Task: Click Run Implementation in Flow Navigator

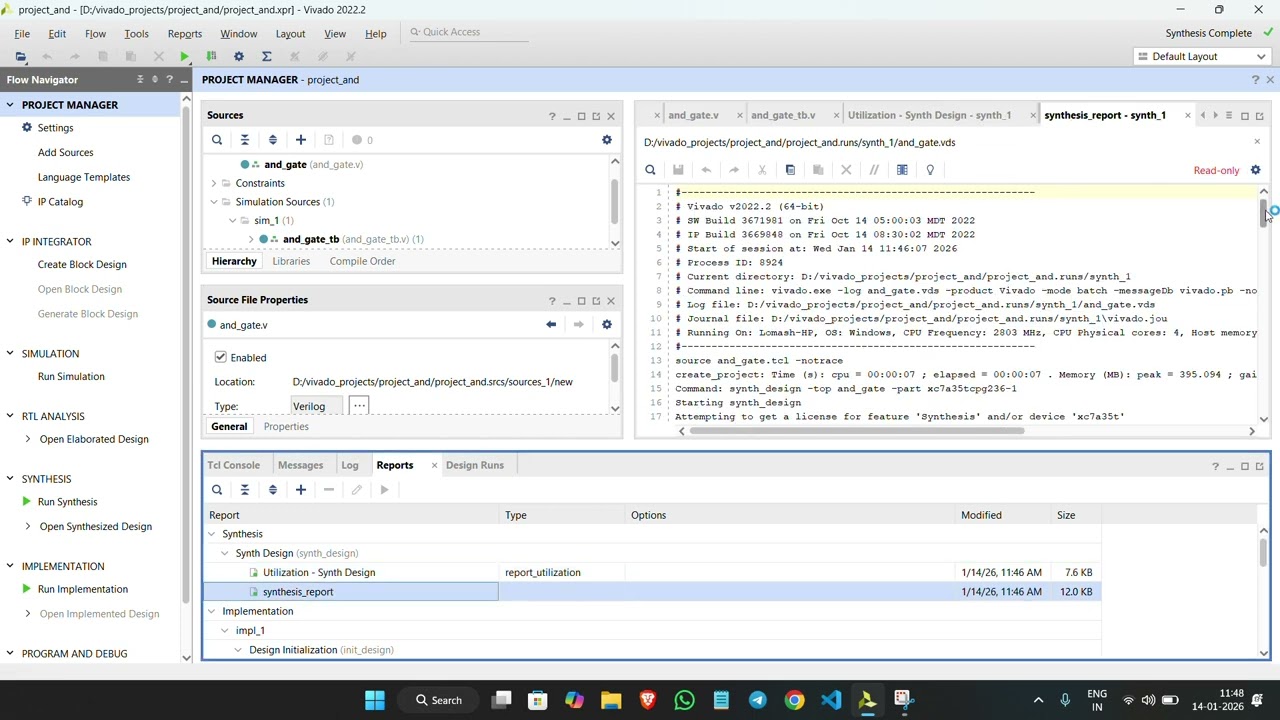Action: coord(82,589)
